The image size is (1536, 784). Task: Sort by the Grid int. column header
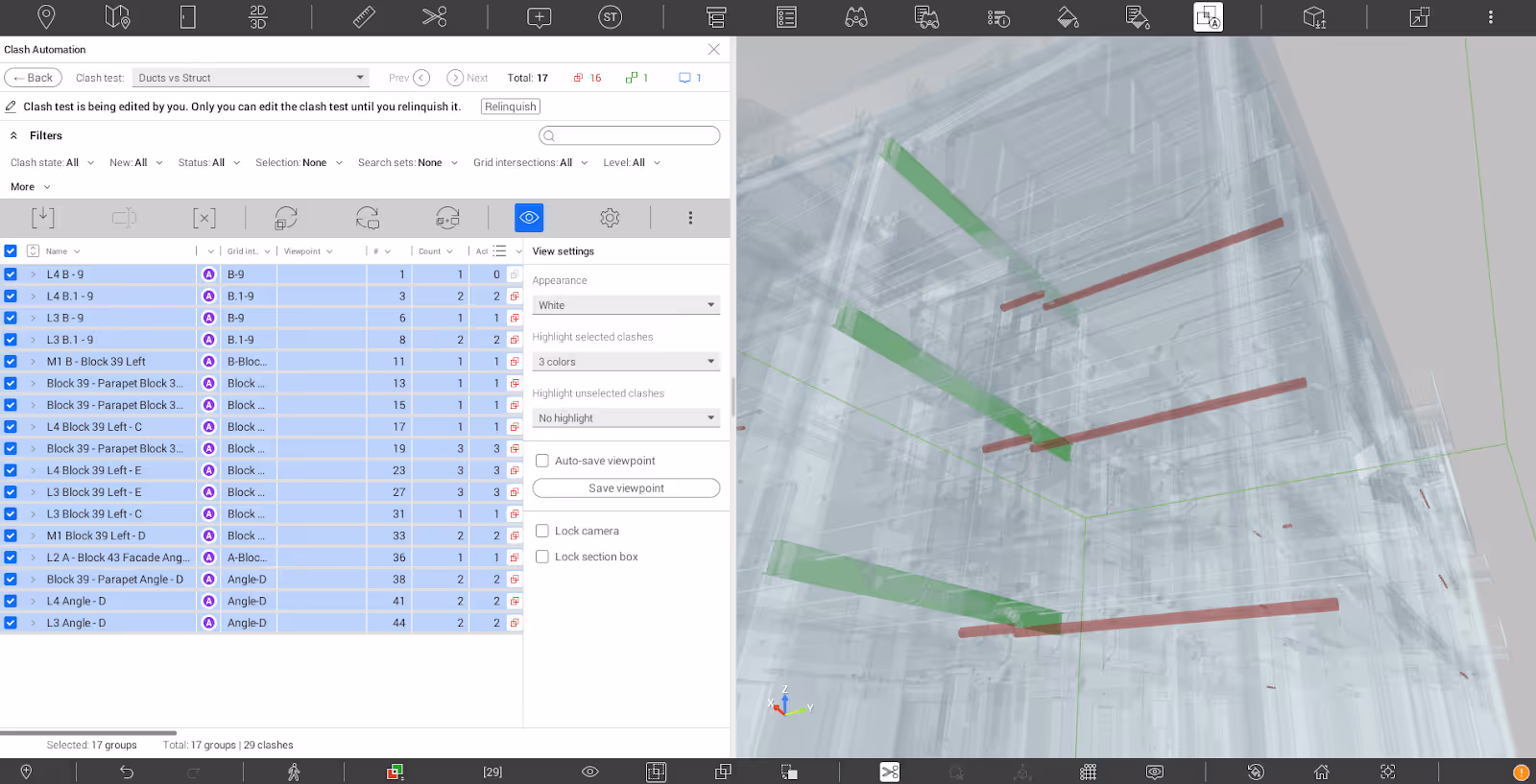click(x=249, y=251)
